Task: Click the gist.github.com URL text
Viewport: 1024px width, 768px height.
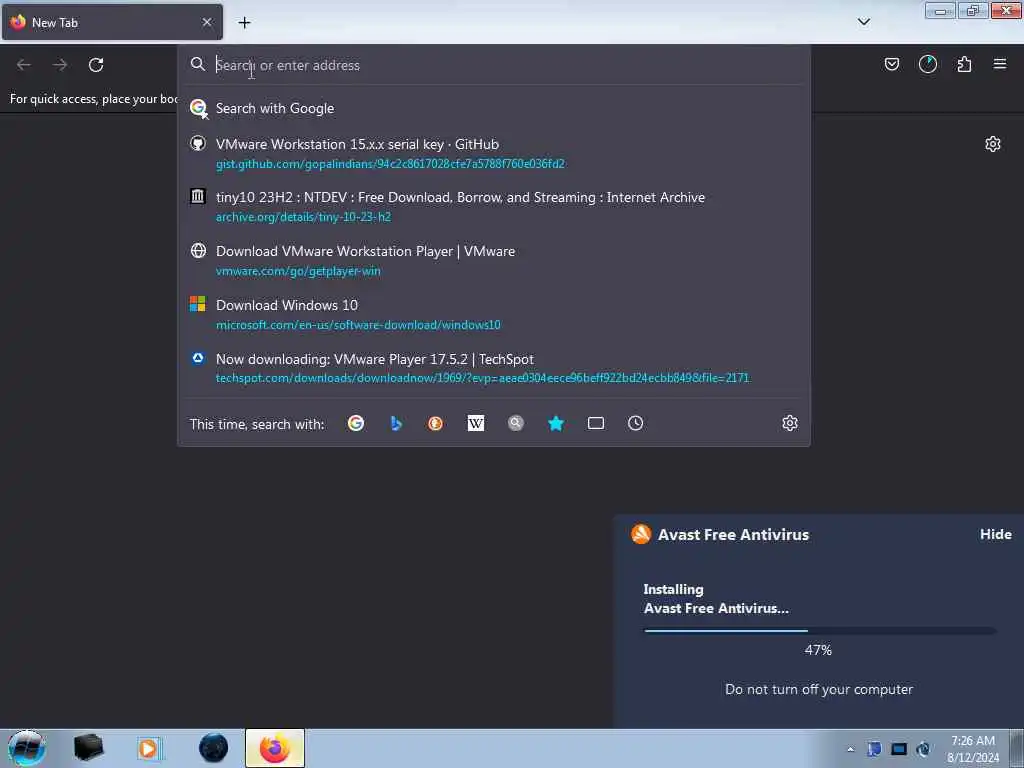Action: tap(390, 164)
